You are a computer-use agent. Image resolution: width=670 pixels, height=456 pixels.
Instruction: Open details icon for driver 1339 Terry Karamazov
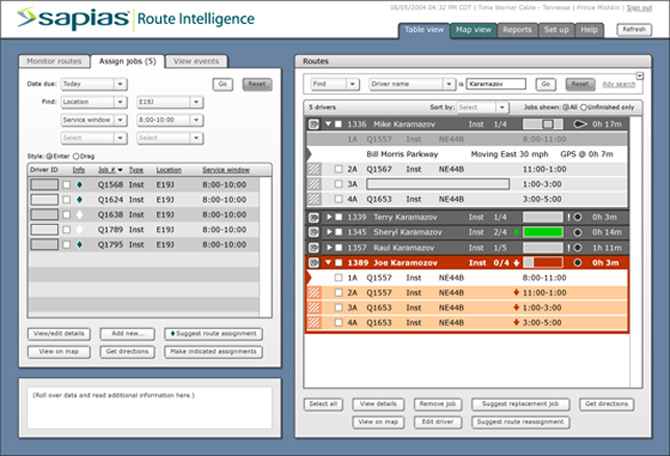pos(314,218)
